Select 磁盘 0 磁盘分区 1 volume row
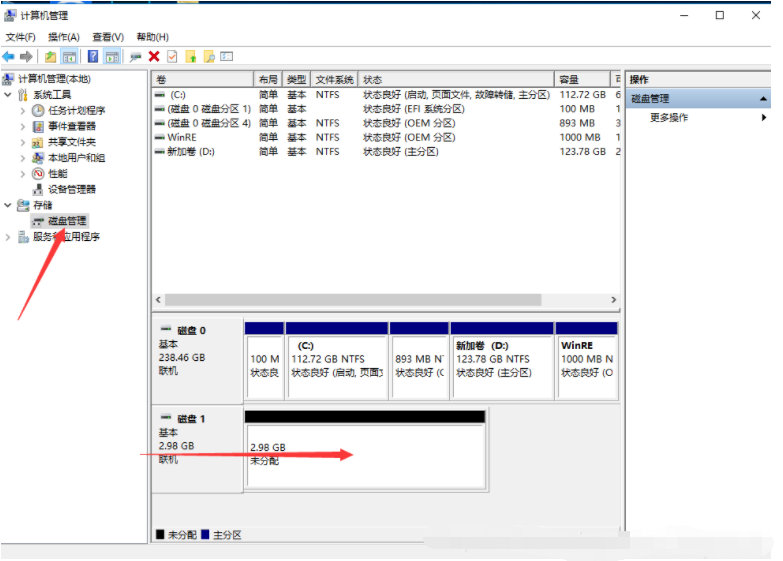Screen dimensions: 783x561 386,109
